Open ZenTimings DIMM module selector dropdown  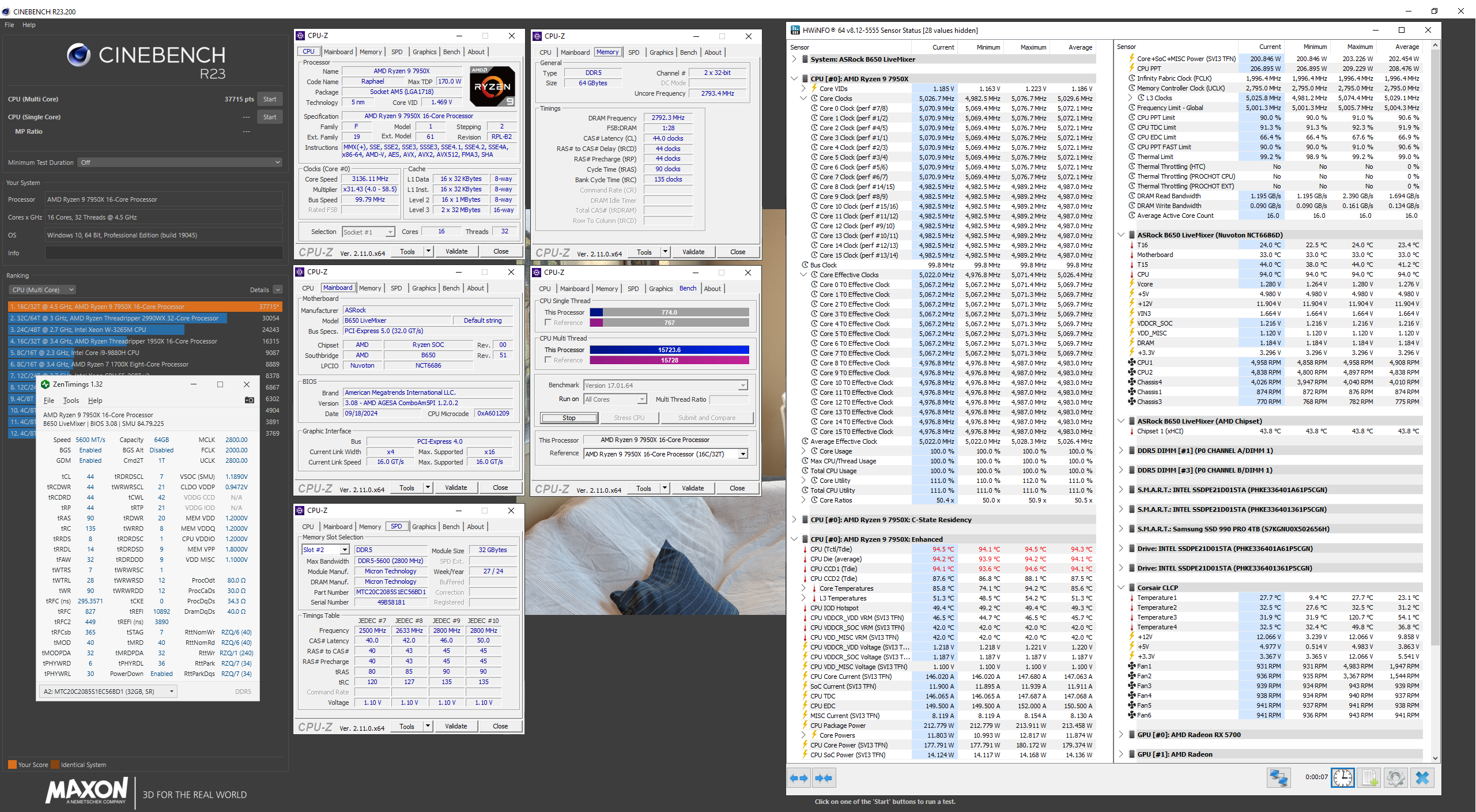[x=108, y=691]
